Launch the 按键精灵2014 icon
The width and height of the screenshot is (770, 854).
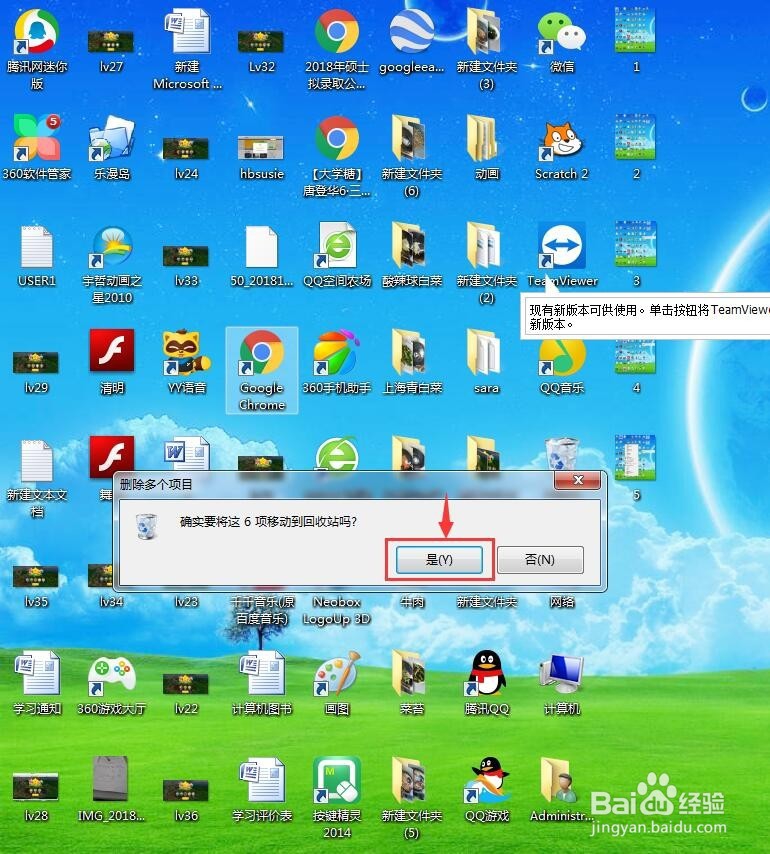click(x=337, y=780)
